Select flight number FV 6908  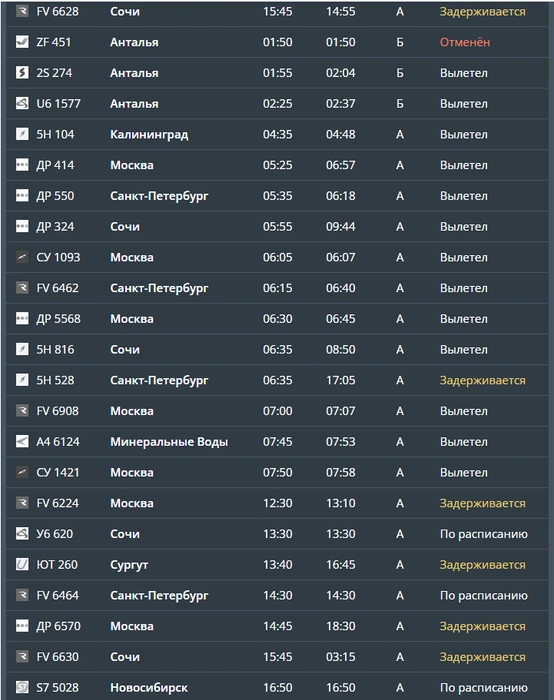tap(57, 411)
